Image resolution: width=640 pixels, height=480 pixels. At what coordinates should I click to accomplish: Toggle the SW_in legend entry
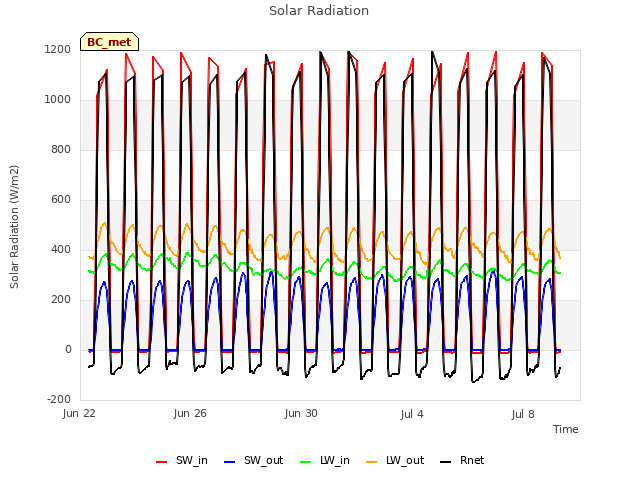click(182, 461)
